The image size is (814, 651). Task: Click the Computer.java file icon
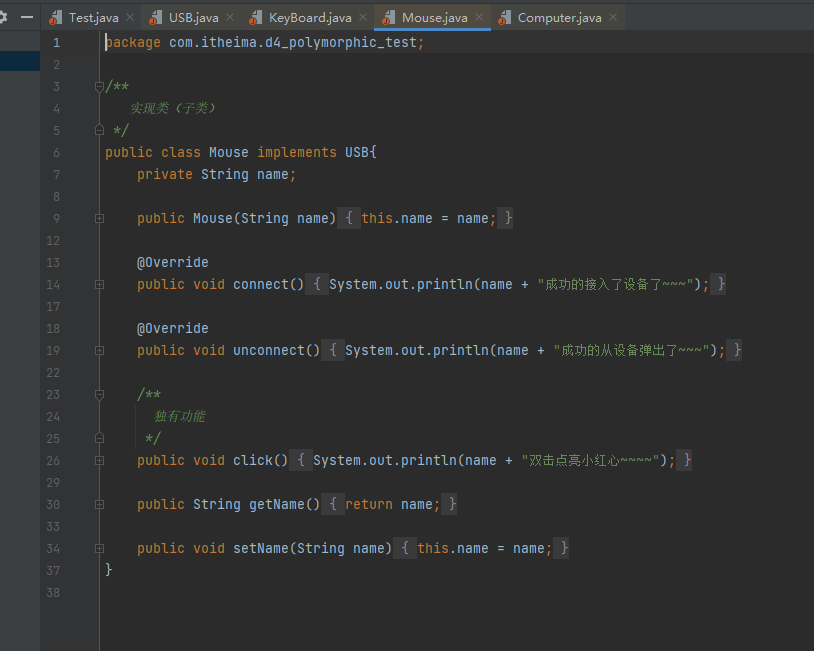(x=505, y=18)
